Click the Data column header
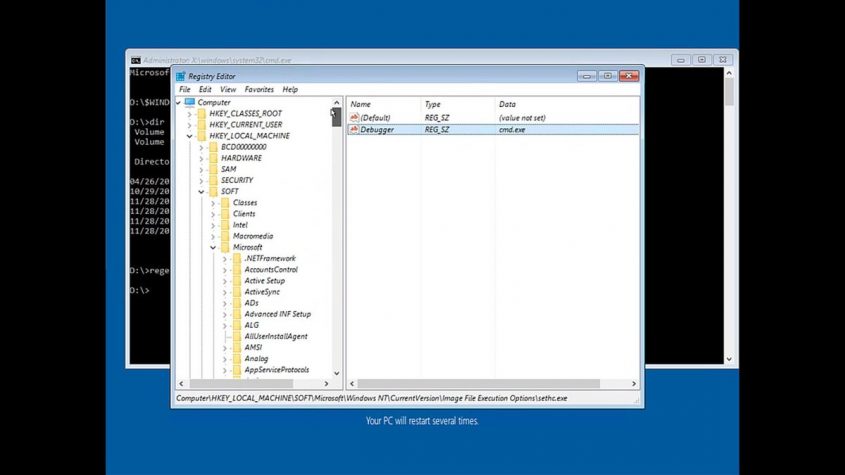Viewport: 845px width, 475px height. [507, 104]
